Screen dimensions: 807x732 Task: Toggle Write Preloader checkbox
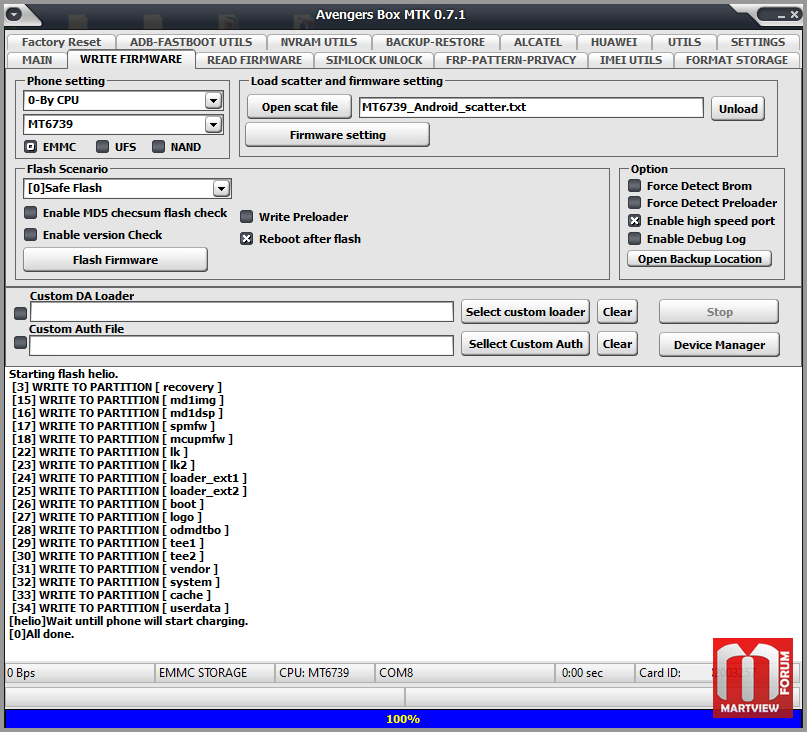coord(247,217)
